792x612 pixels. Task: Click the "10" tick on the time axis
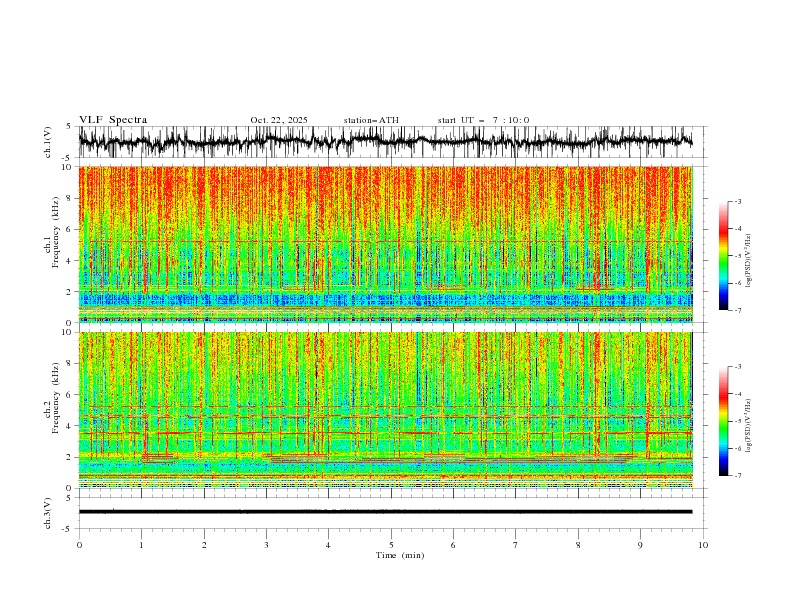tap(703, 545)
